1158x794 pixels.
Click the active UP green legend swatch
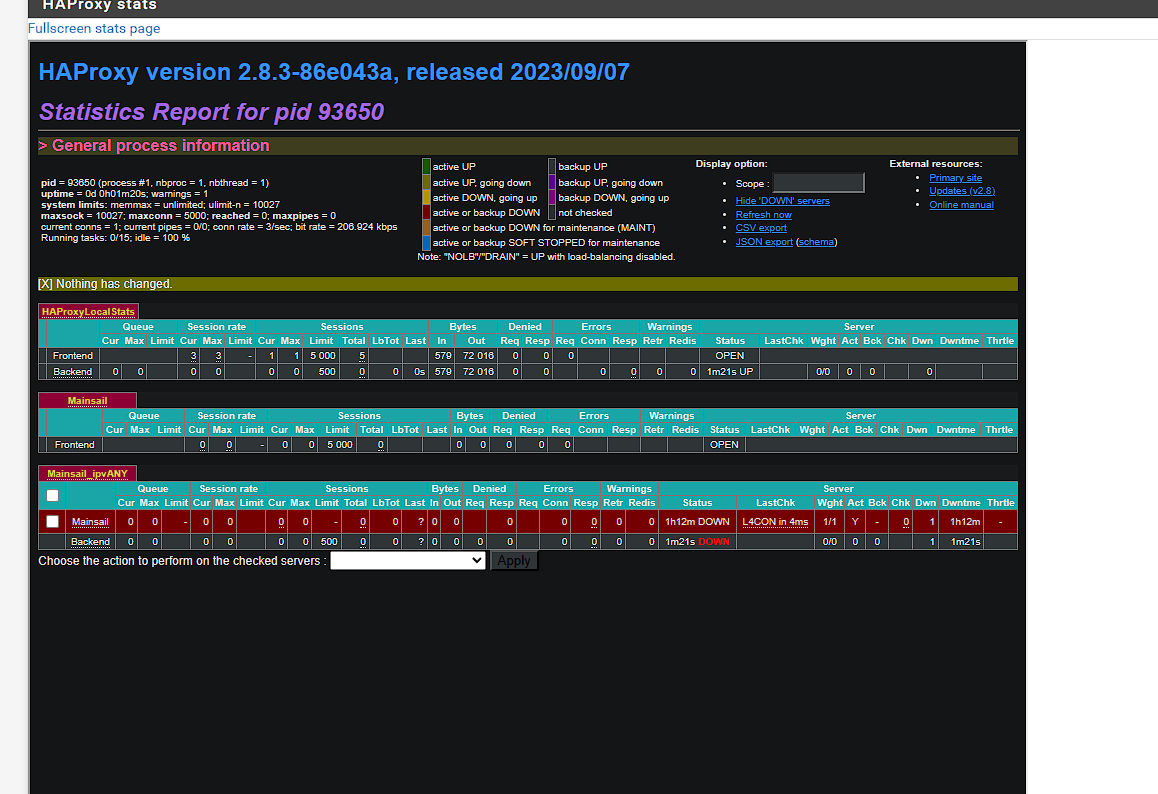pyautogui.click(x=426, y=166)
